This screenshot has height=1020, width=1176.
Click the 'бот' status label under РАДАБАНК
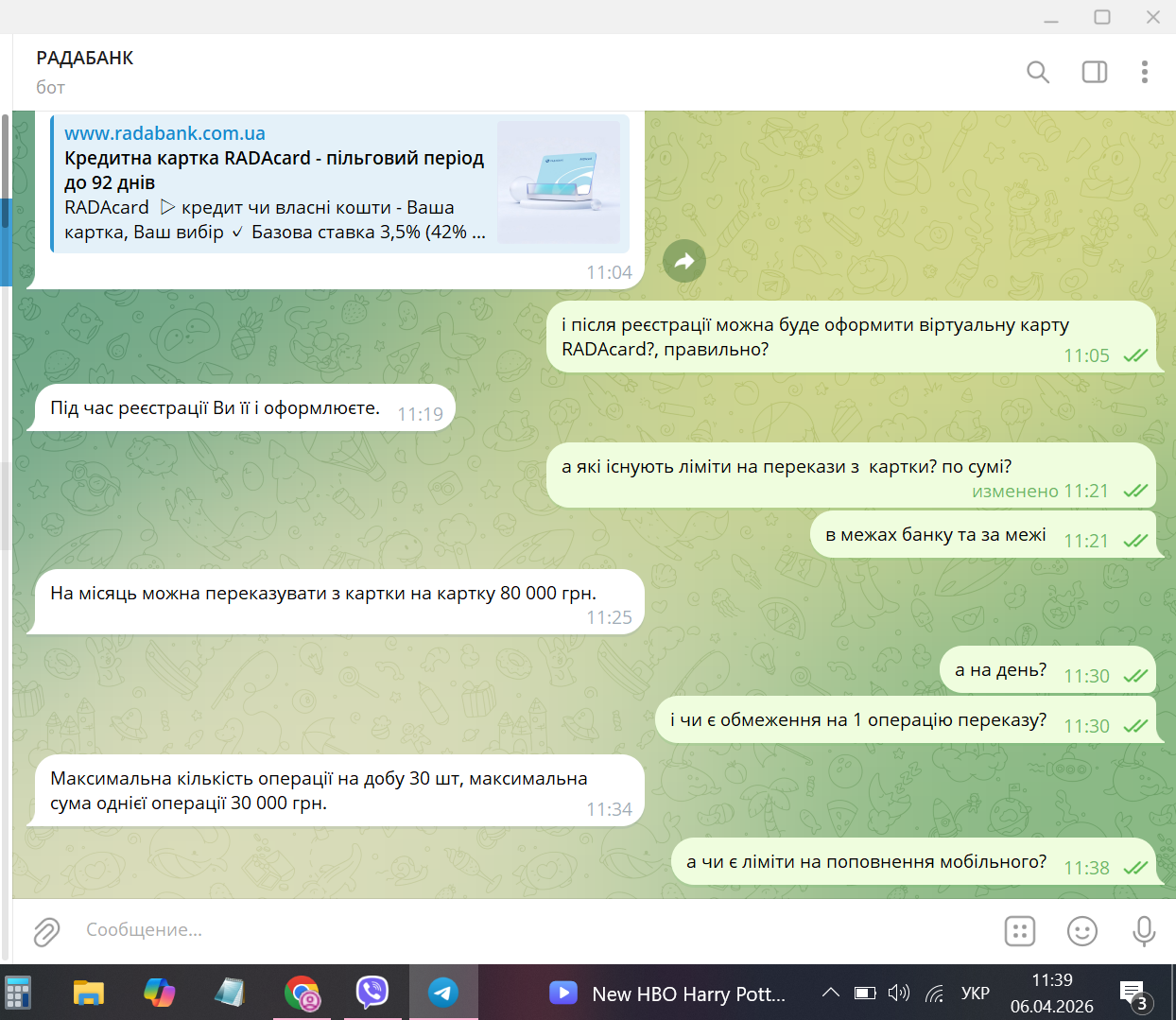[51, 88]
